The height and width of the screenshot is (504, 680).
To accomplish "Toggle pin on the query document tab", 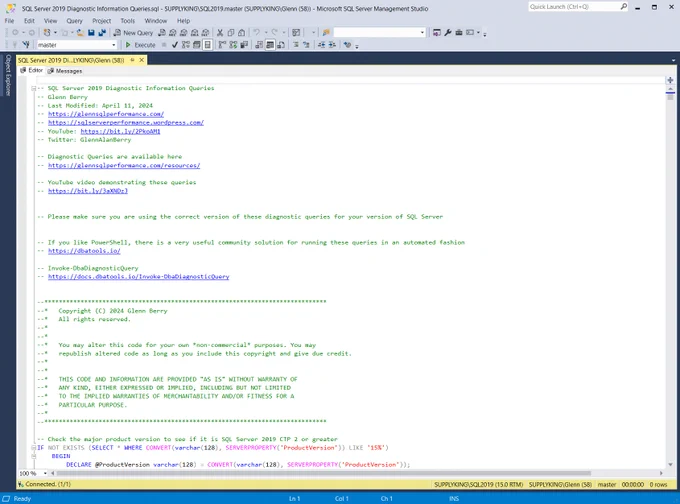I will [x=132, y=60].
